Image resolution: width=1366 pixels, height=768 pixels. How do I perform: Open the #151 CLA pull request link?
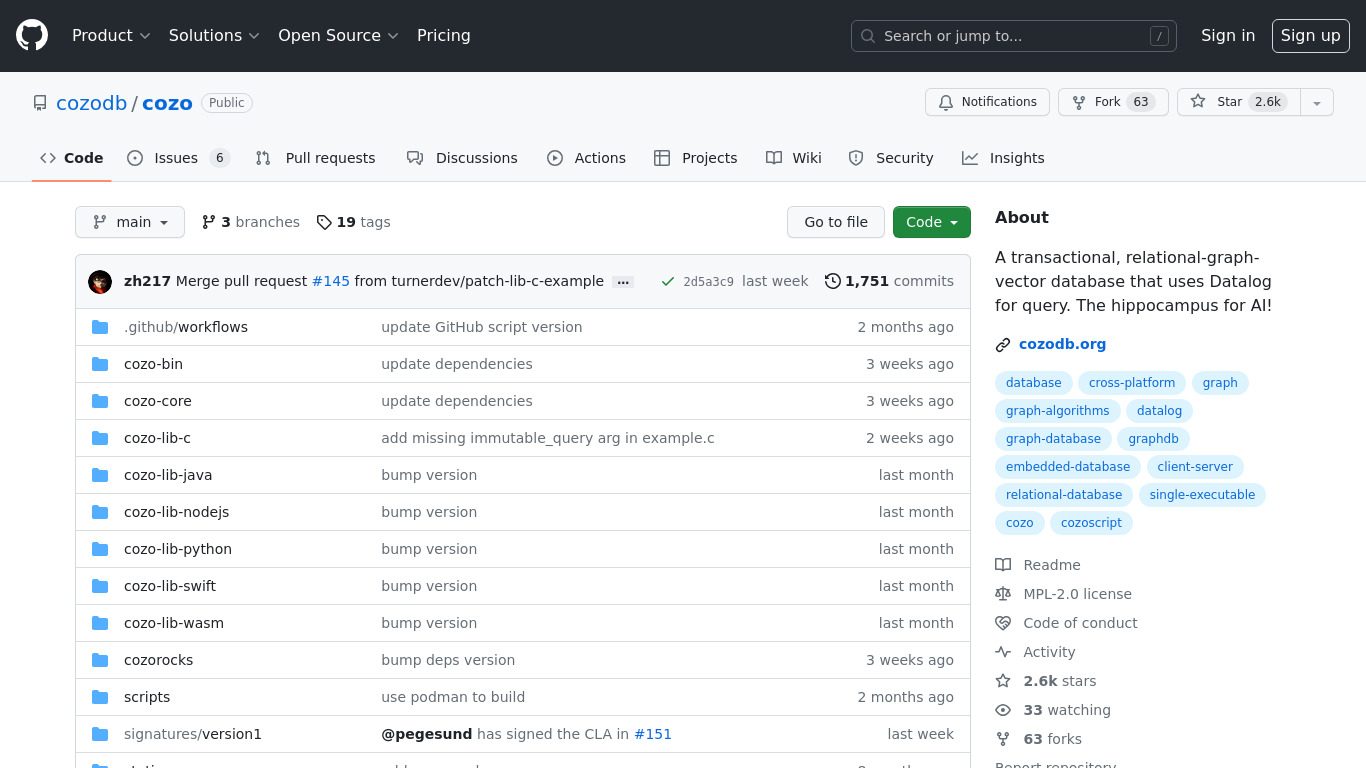pyautogui.click(x=653, y=734)
